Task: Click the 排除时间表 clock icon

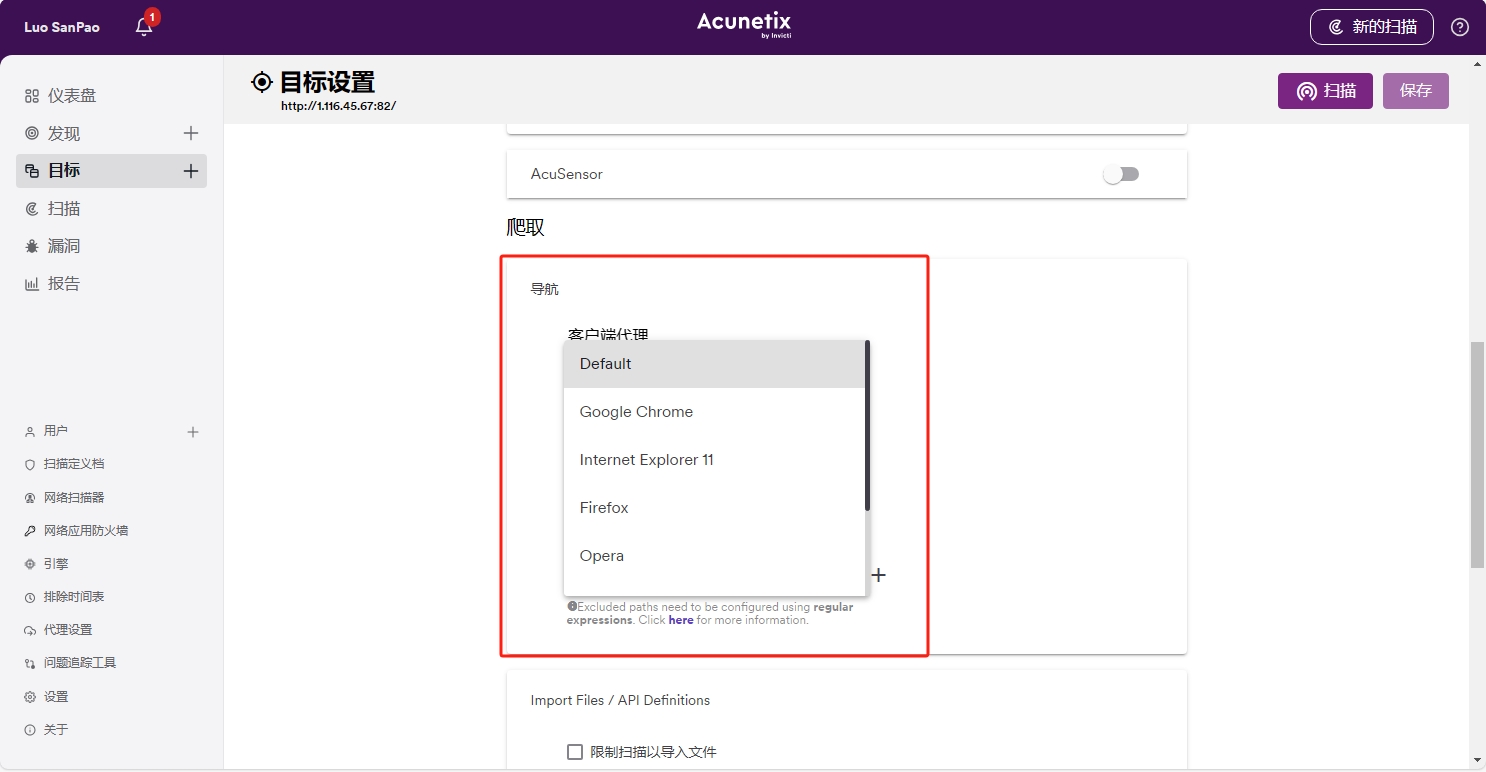Action: tap(30, 597)
